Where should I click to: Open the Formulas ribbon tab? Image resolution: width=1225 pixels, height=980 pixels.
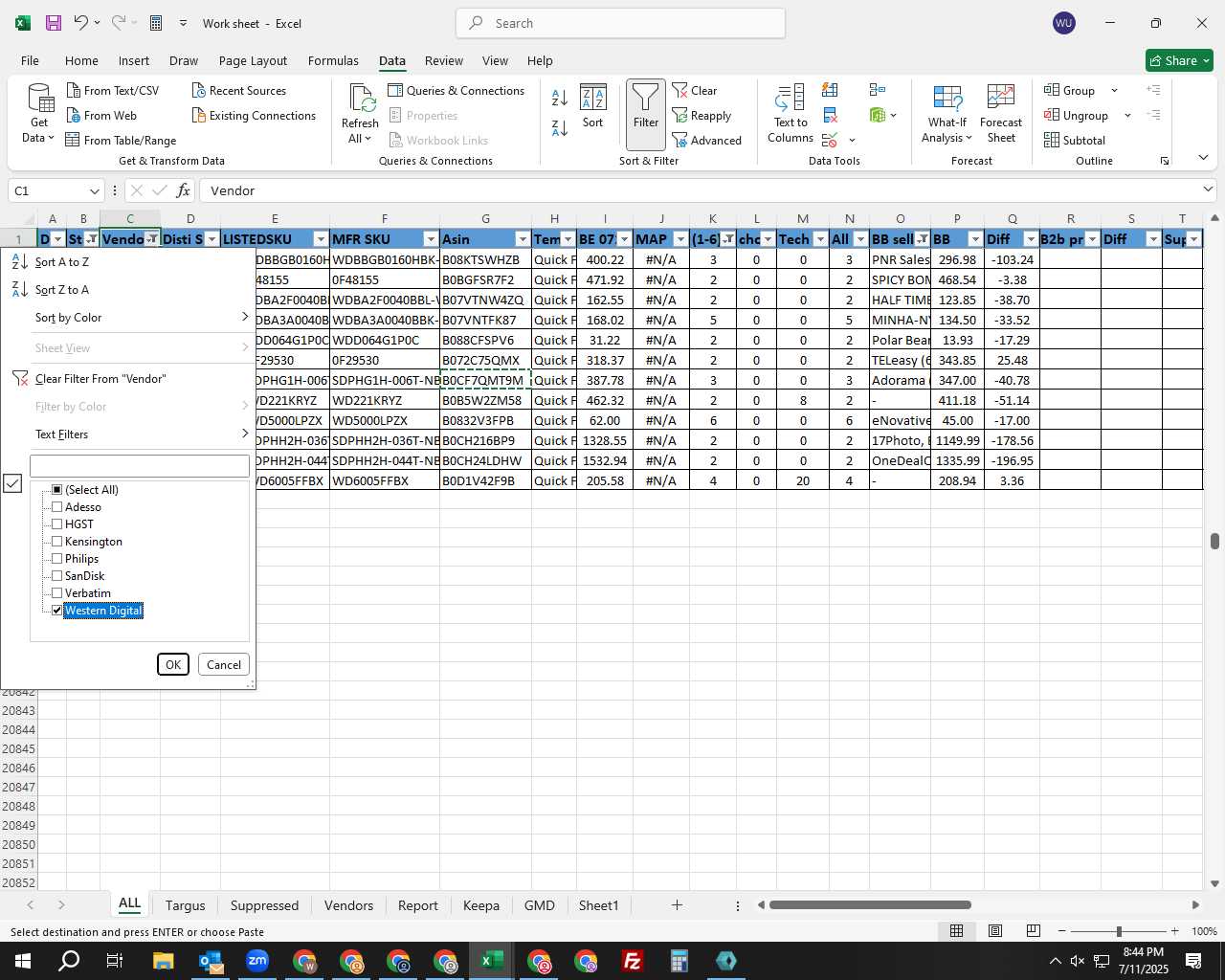333,60
